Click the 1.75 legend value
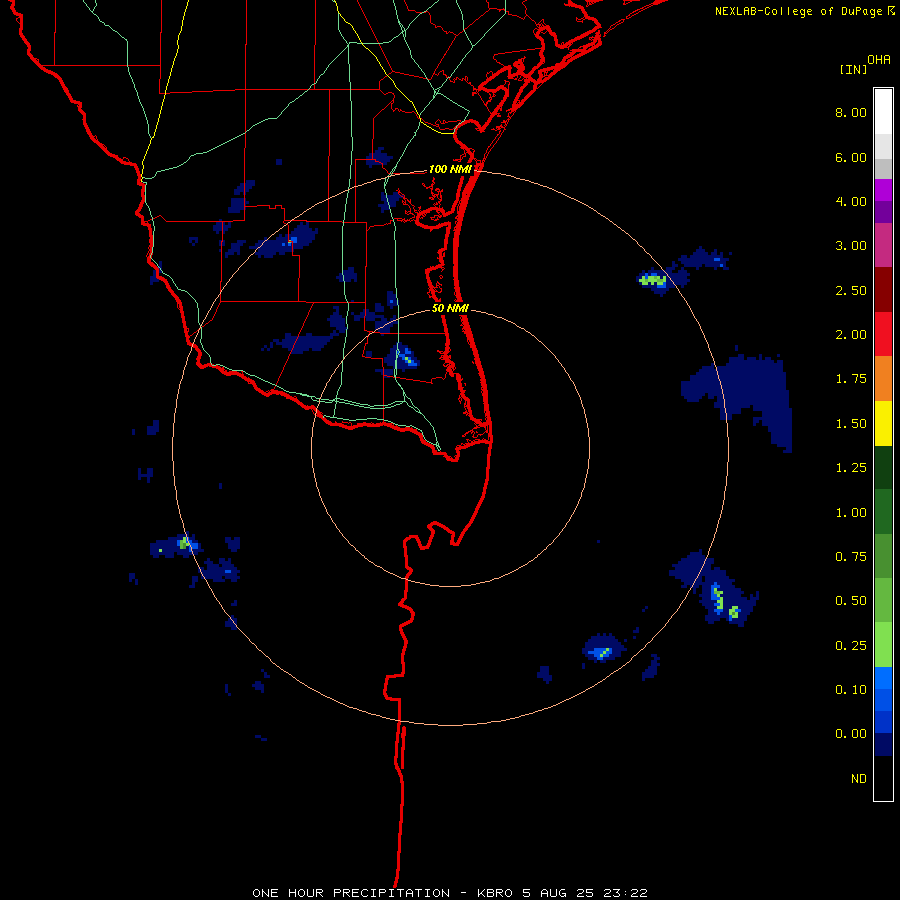 pos(851,379)
